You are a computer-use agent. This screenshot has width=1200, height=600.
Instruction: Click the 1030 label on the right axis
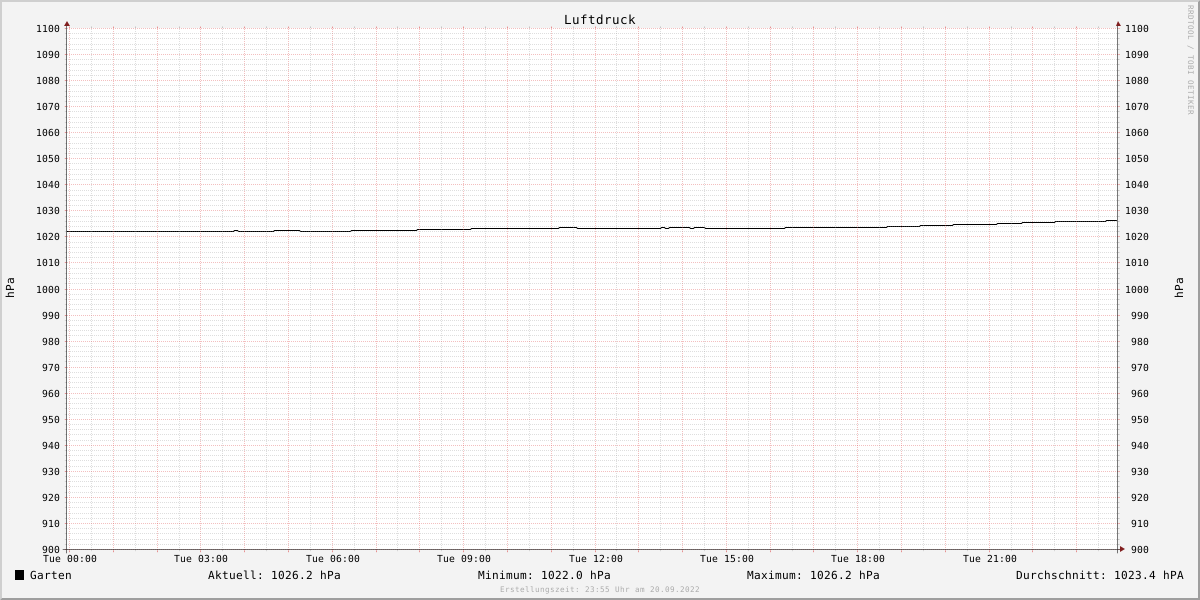pyautogui.click(x=1137, y=211)
